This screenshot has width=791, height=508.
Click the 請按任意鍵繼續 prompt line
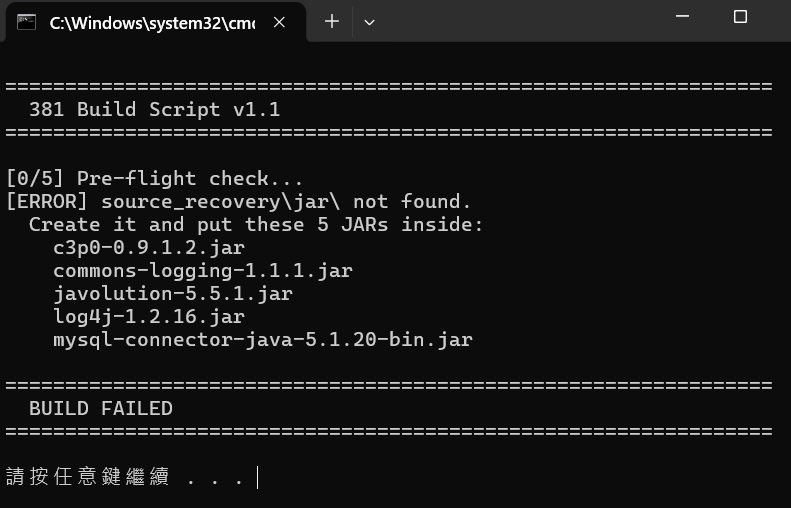pos(125,477)
